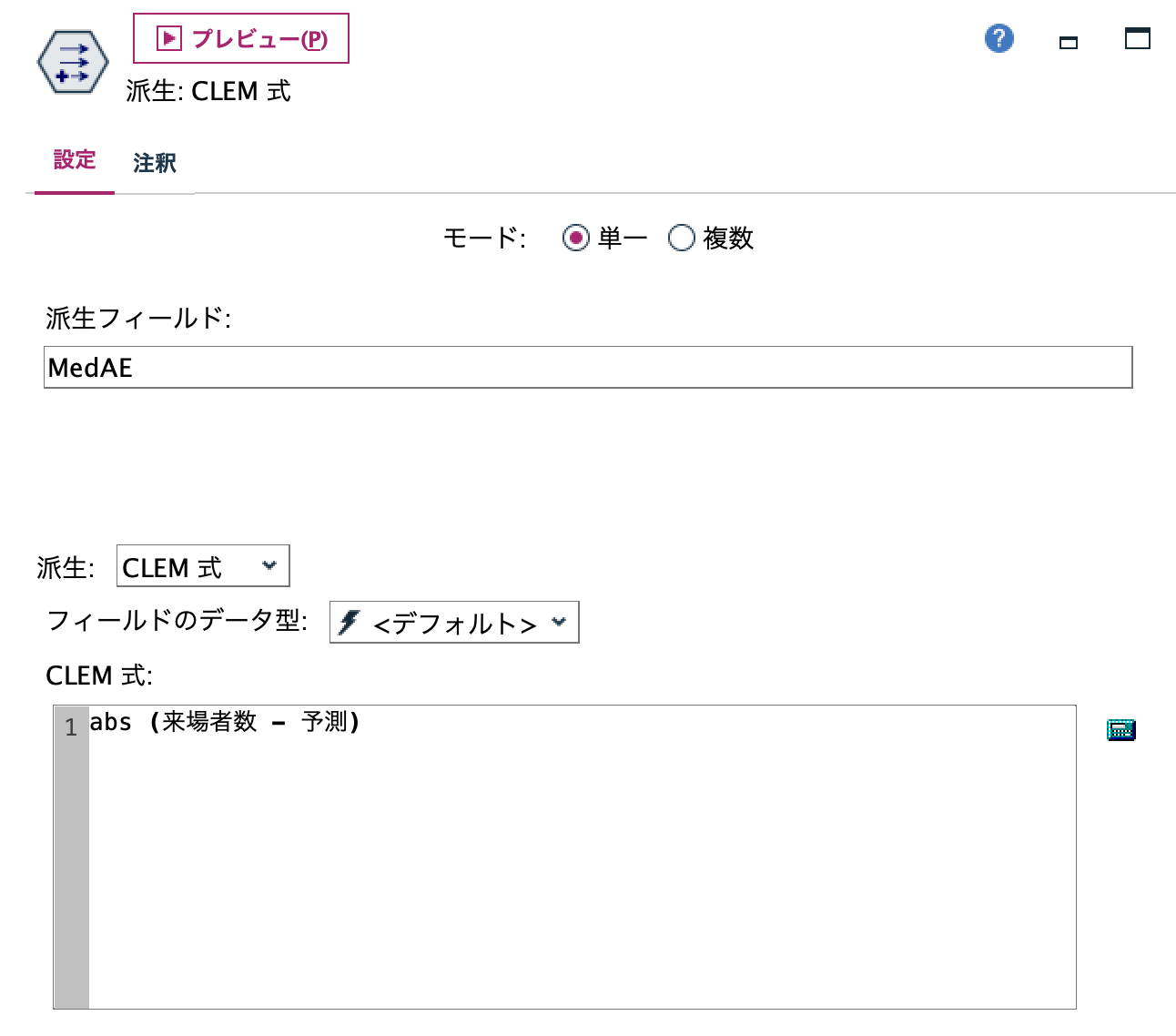Switch to the 設定 tab
The height and width of the screenshot is (1036, 1176).
74,161
